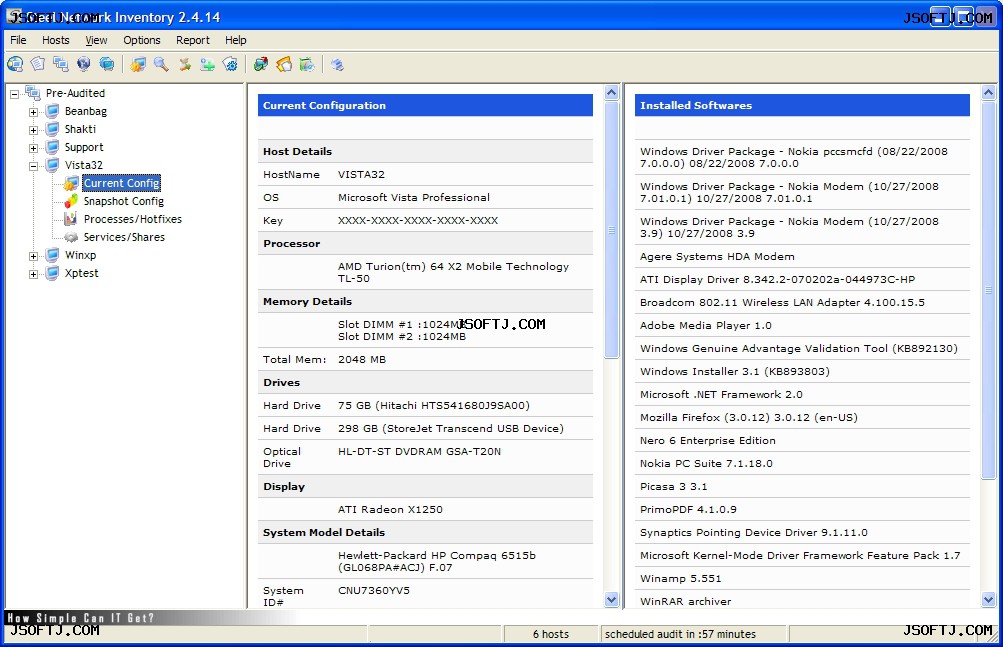Click the Support host computer icon
Screen dimensions: 1003x647
point(52,147)
